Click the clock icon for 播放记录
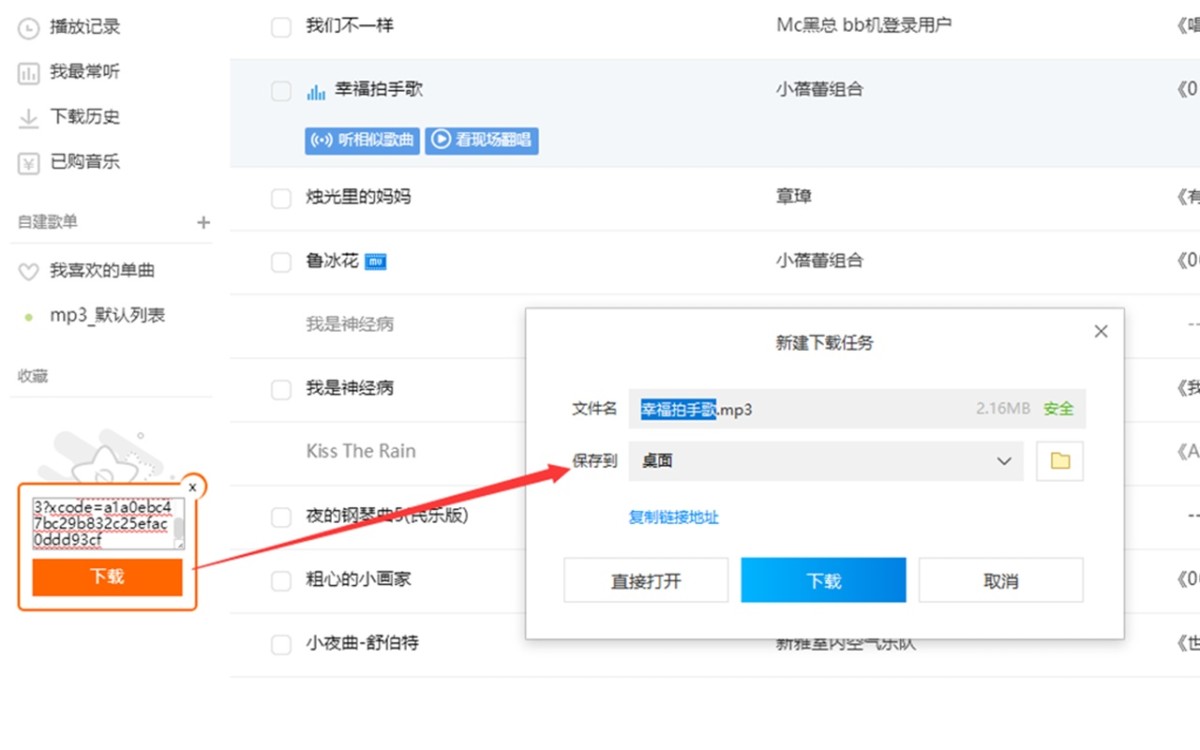Viewport: 1200px width, 750px height. [29, 28]
